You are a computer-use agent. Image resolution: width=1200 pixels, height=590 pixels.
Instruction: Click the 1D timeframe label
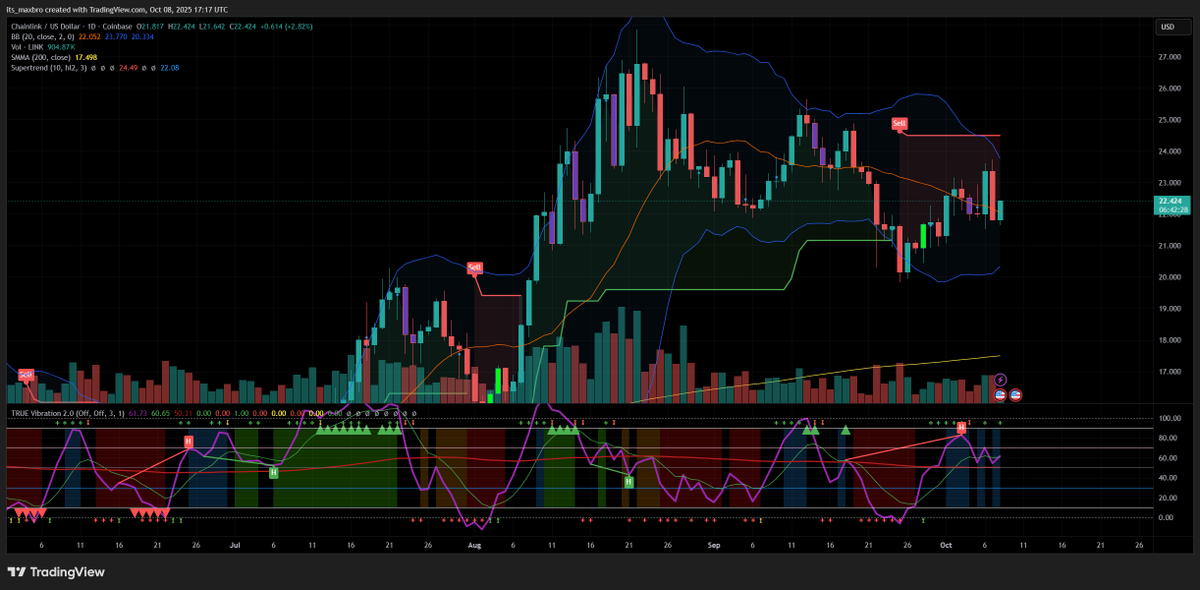coord(92,26)
